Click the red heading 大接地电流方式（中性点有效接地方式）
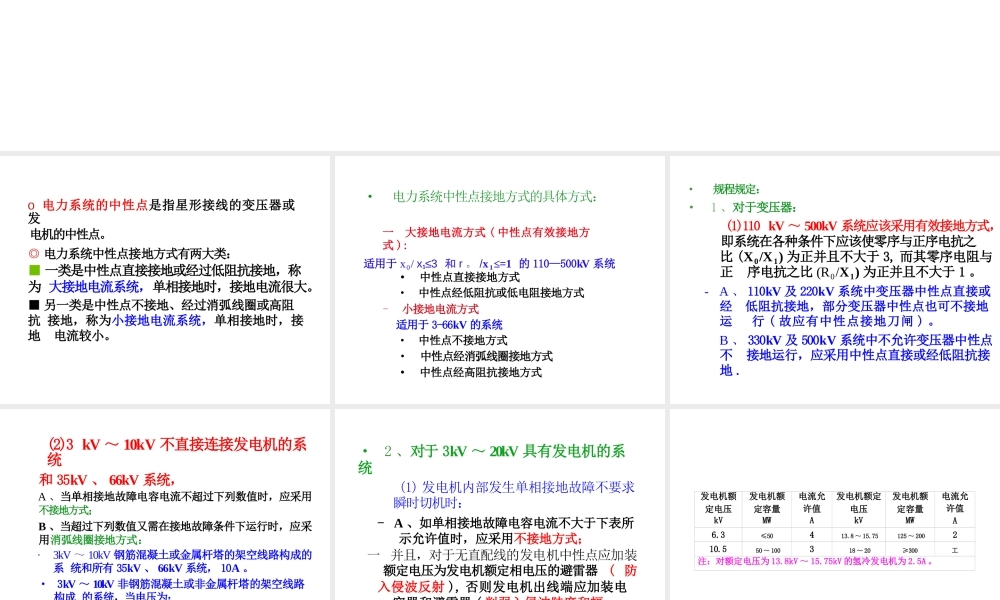 486,238
